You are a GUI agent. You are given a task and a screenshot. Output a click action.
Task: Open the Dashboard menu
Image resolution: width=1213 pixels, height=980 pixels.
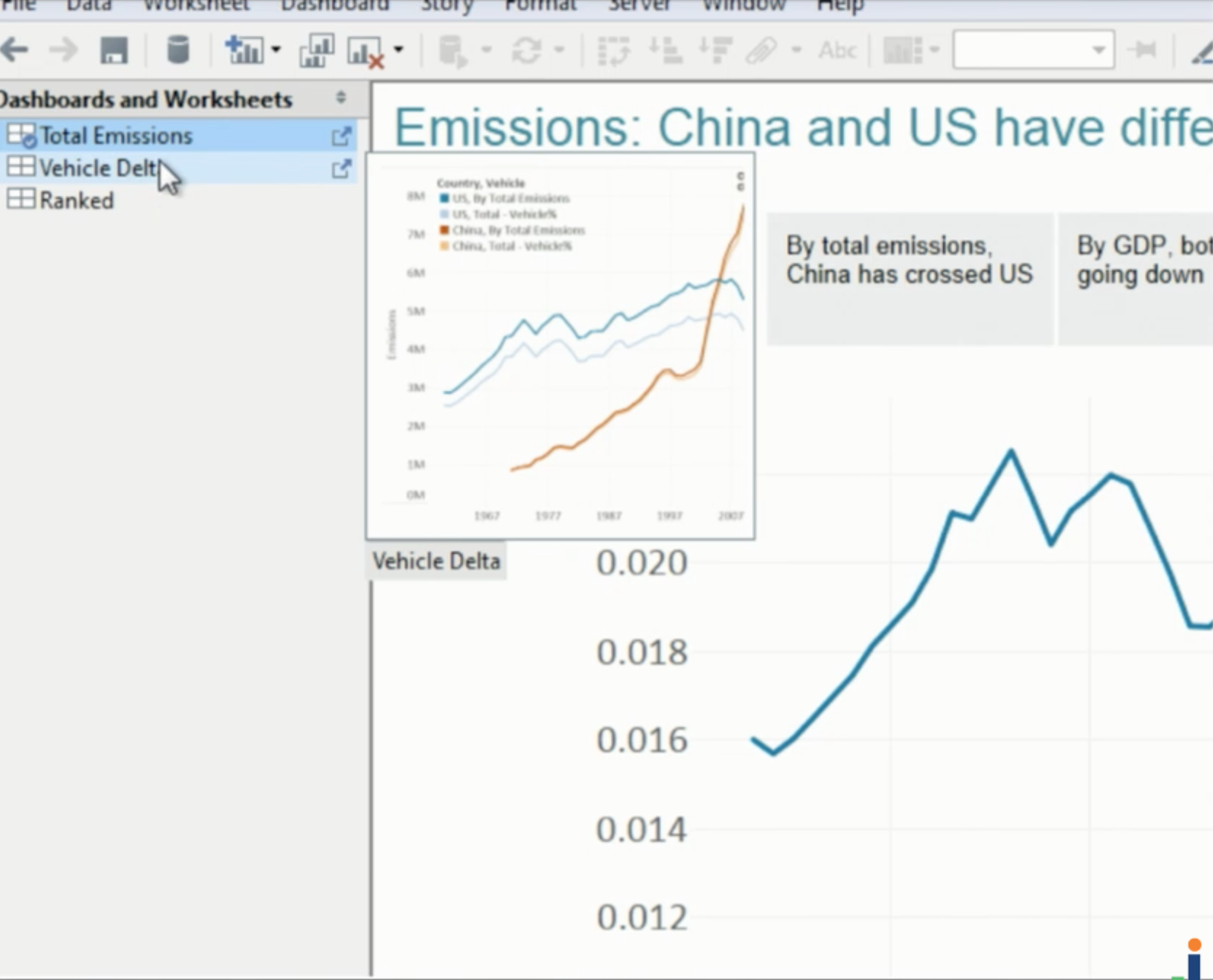pos(334,6)
